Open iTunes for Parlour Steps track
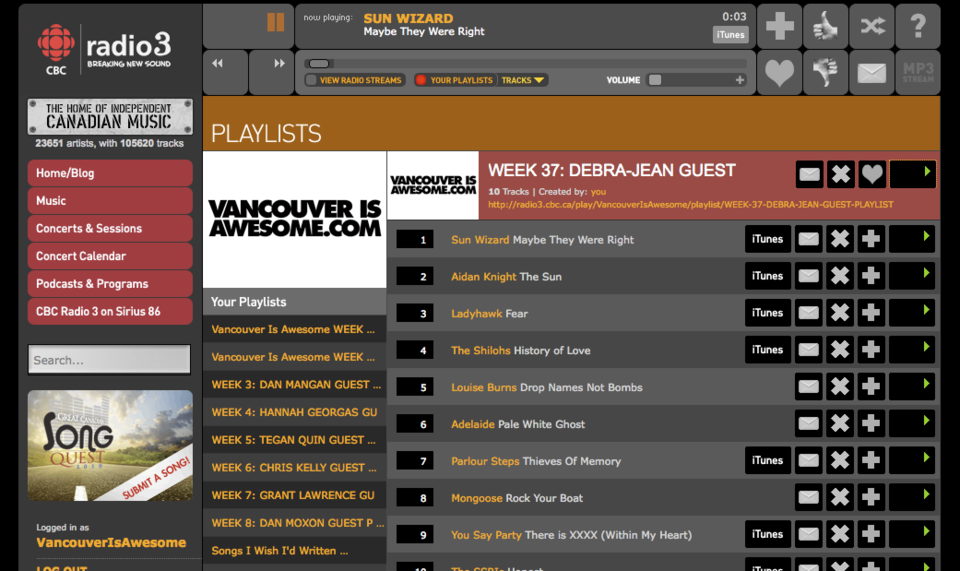The width and height of the screenshot is (960, 571). point(768,460)
